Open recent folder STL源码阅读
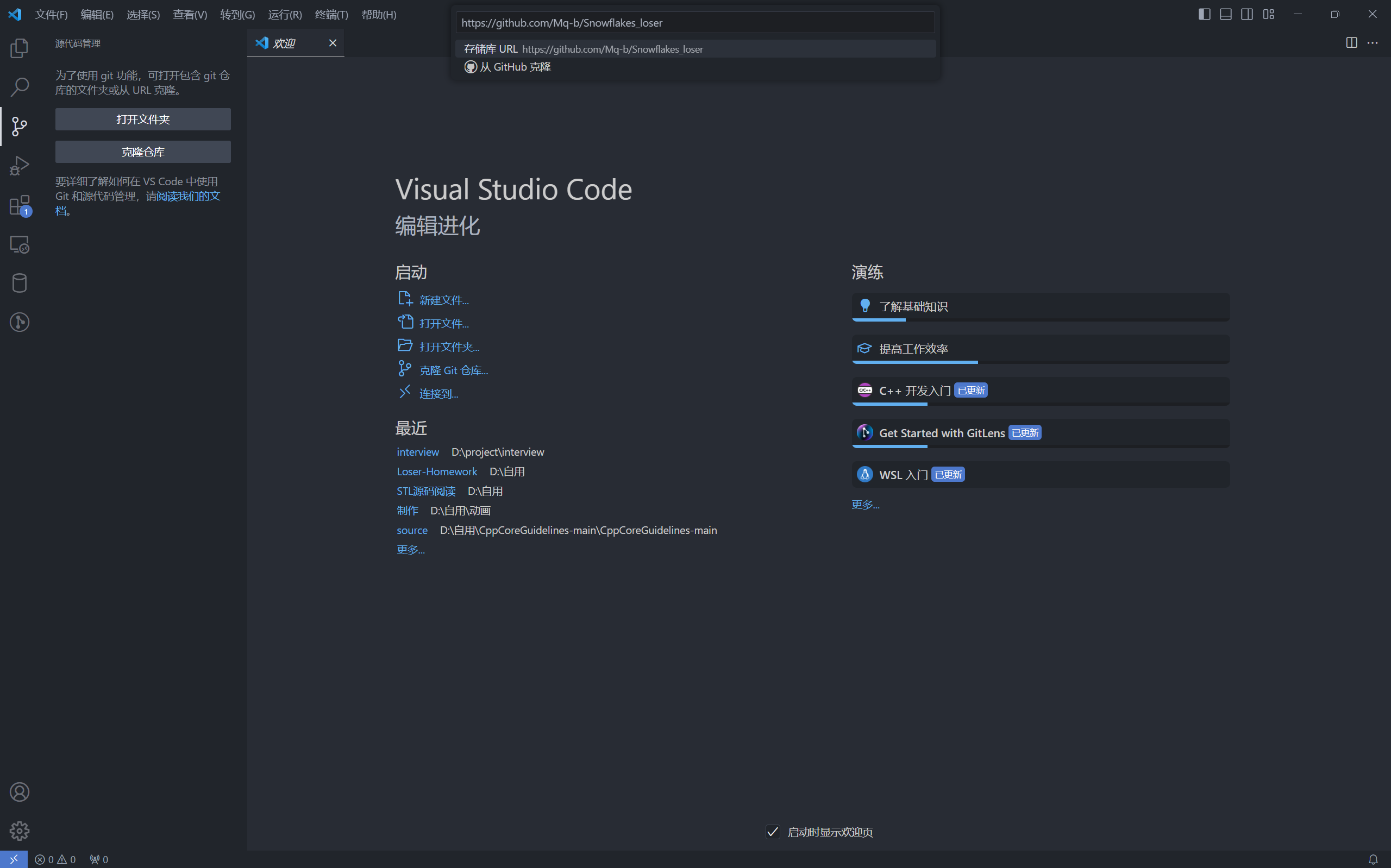The image size is (1391, 868). pyautogui.click(x=426, y=492)
